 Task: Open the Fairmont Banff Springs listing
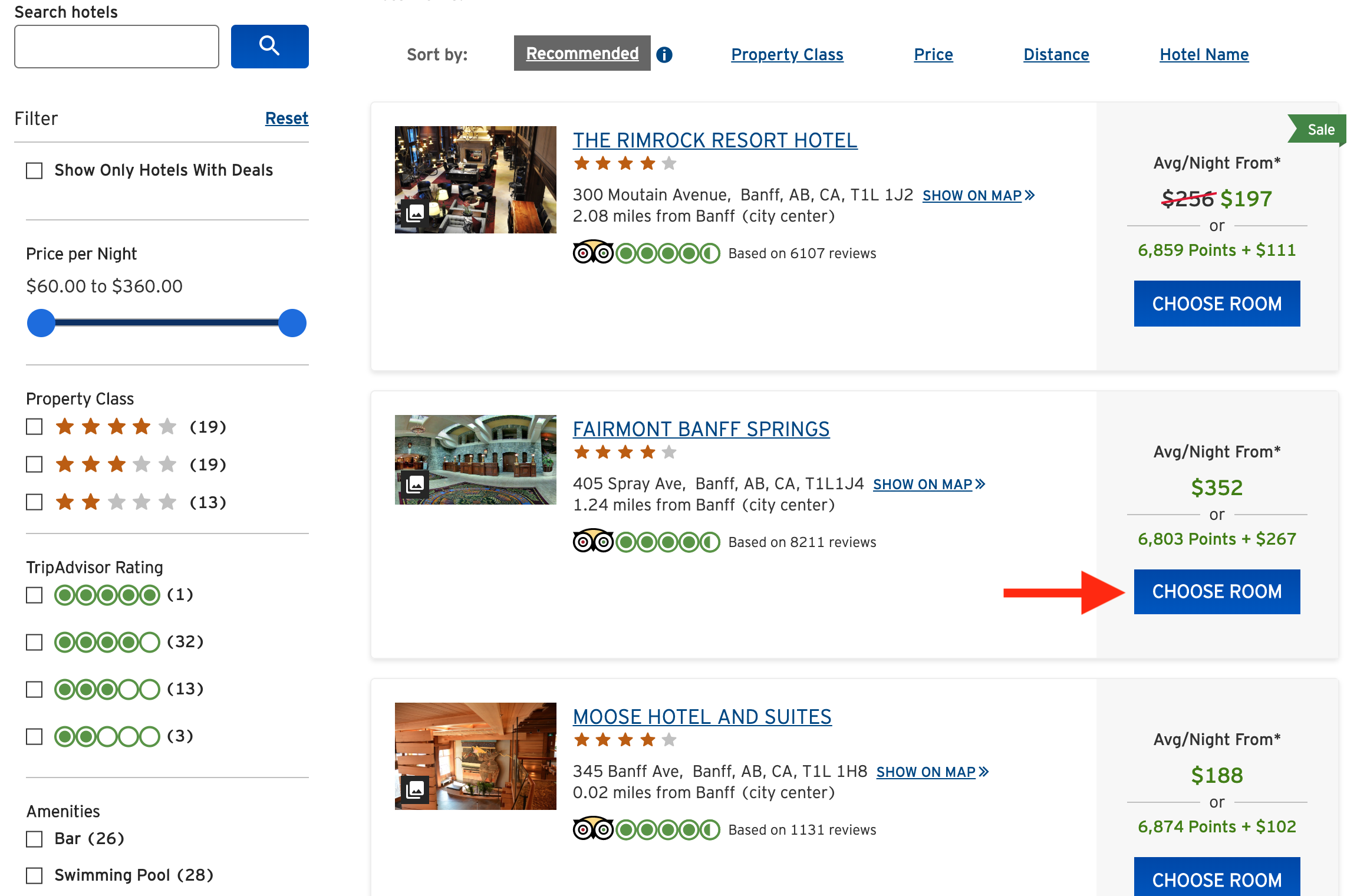click(701, 429)
